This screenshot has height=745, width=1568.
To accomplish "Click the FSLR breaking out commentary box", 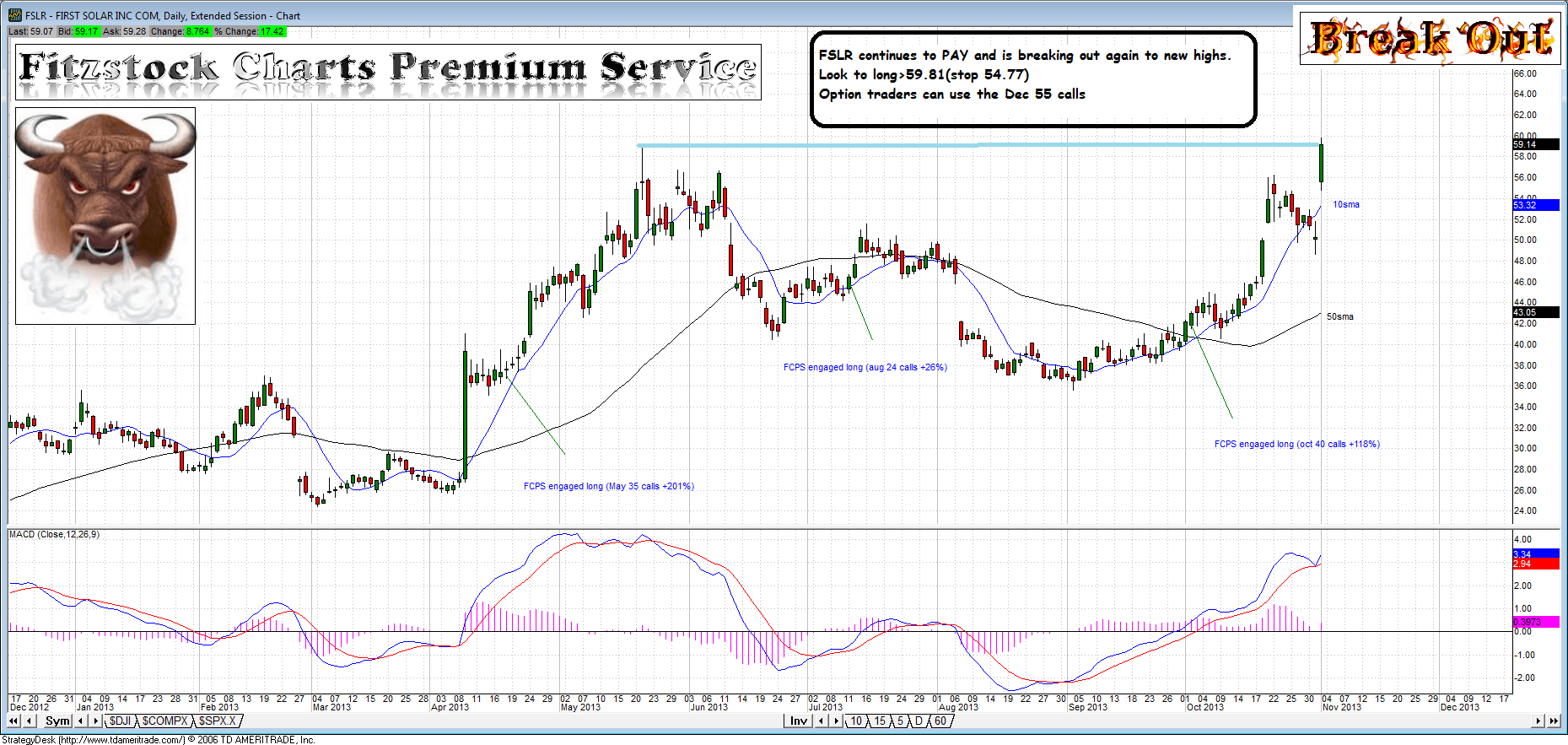I will (1033, 79).
